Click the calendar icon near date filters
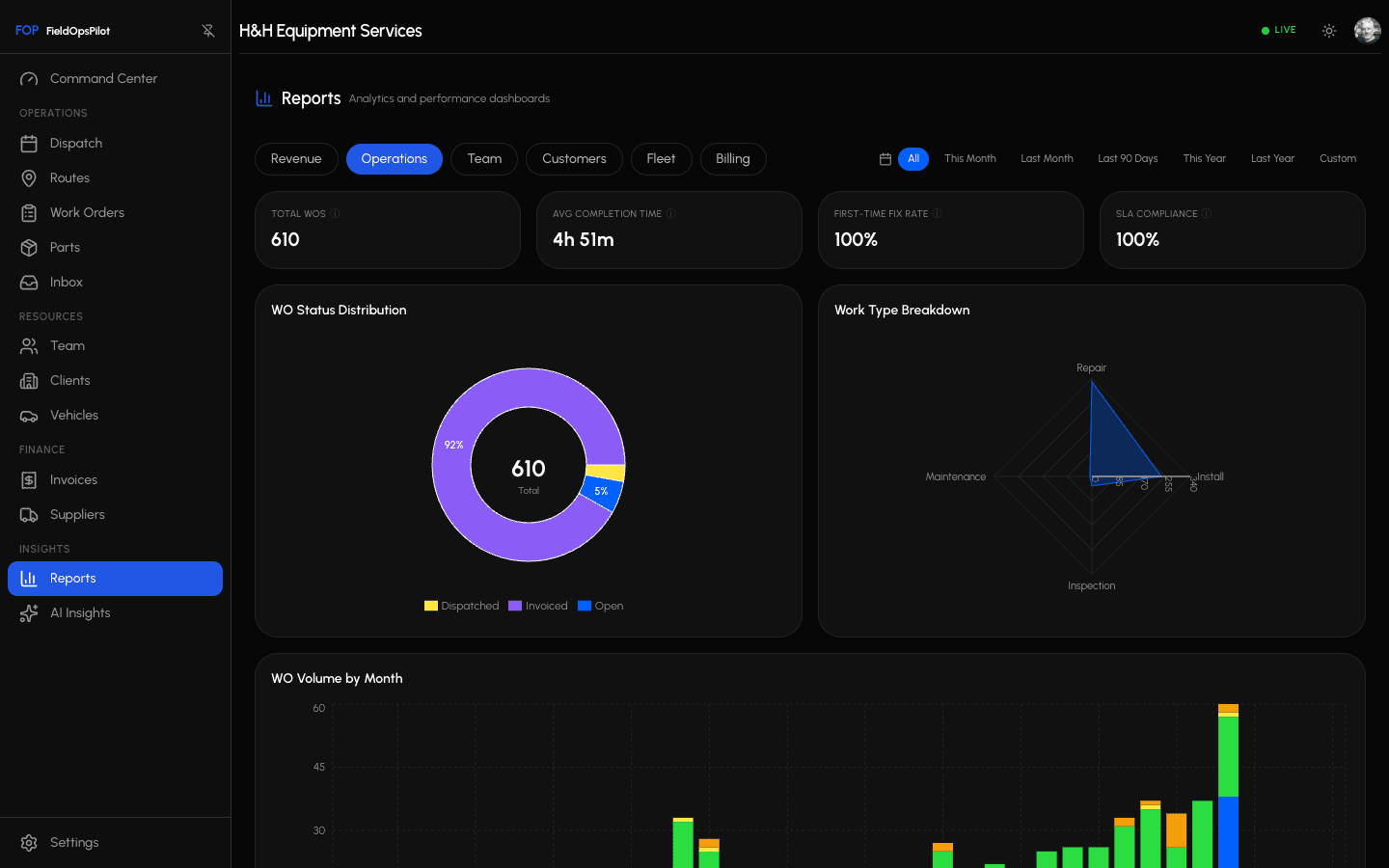 point(885,158)
